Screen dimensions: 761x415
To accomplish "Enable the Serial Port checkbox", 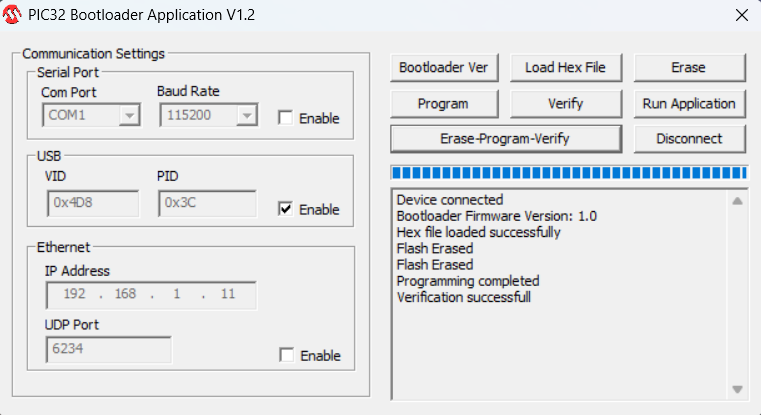I will pos(286,118).
